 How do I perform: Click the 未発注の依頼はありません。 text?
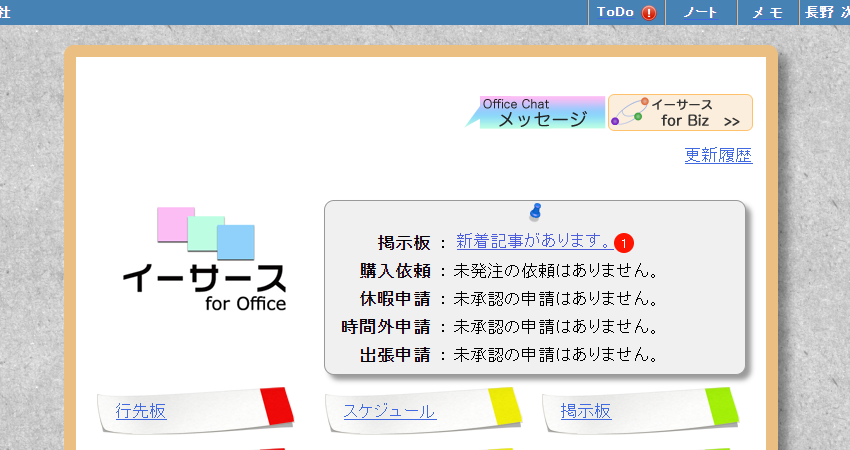tap(556, 271)
